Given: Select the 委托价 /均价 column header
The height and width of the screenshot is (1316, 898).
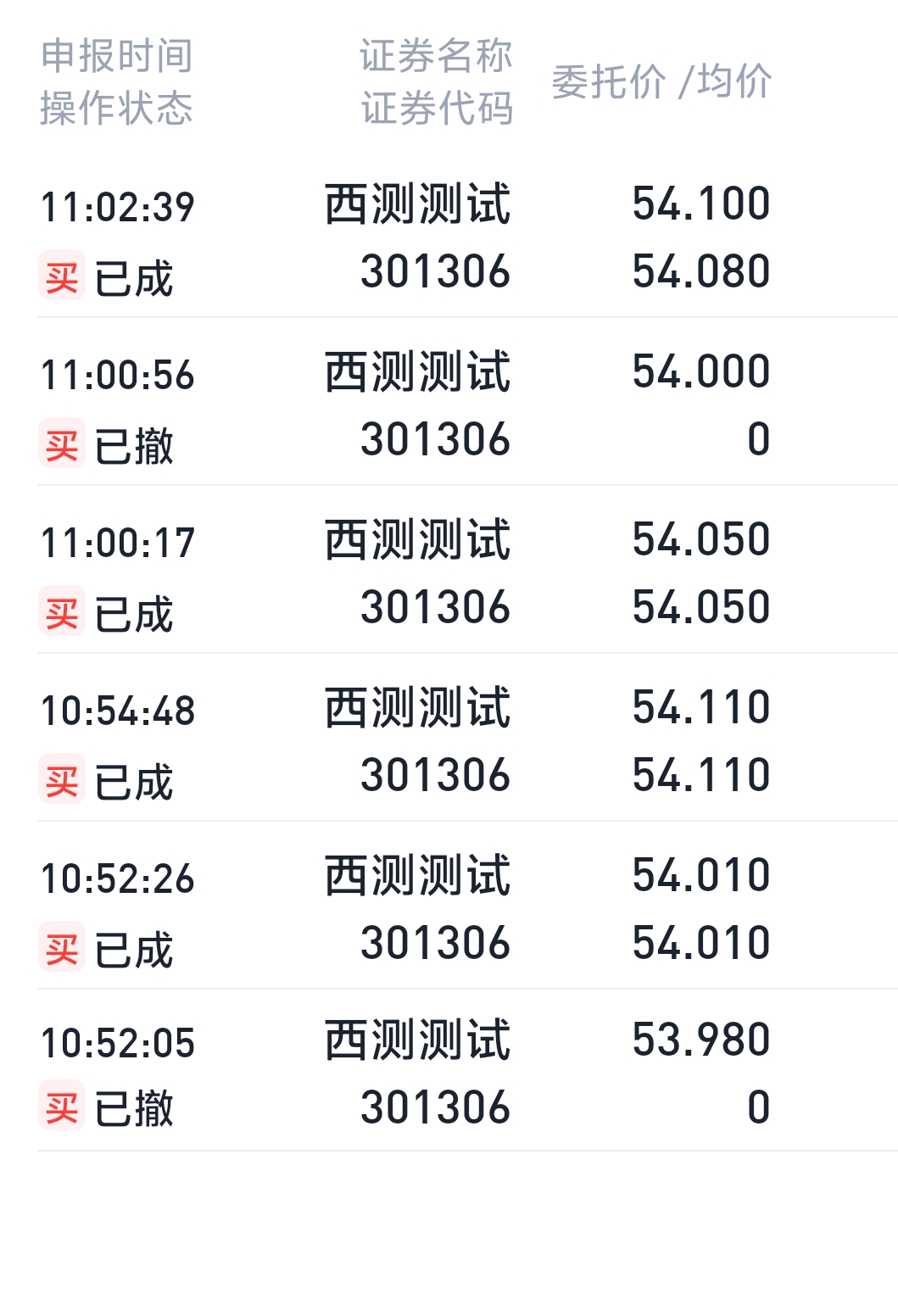Looking at the screenshot, I should click(661, 81).
